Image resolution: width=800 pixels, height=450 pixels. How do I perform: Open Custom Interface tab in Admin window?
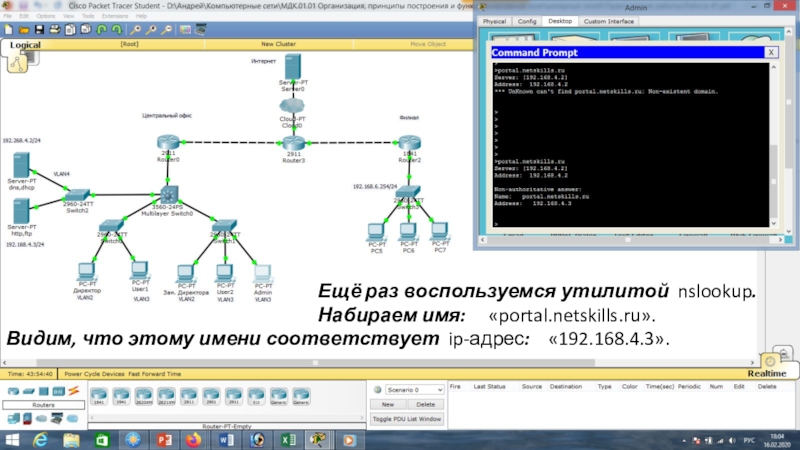609,21
